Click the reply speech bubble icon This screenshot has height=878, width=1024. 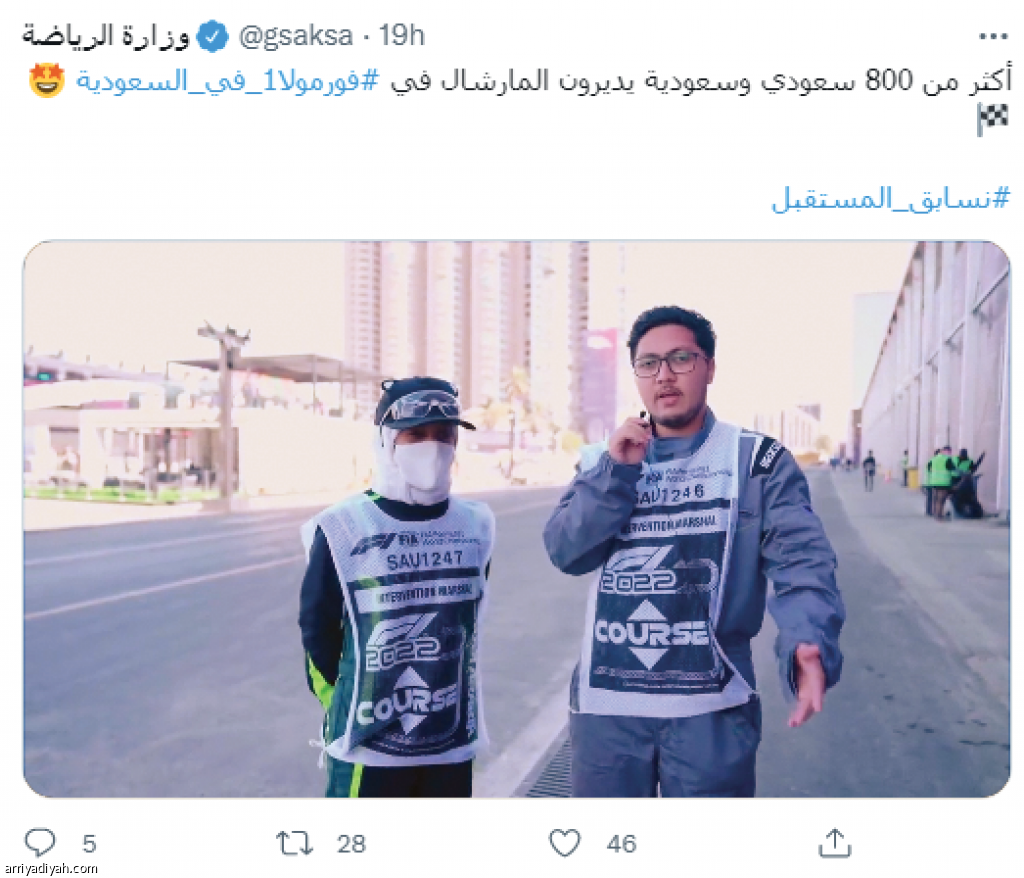[40, 843]
